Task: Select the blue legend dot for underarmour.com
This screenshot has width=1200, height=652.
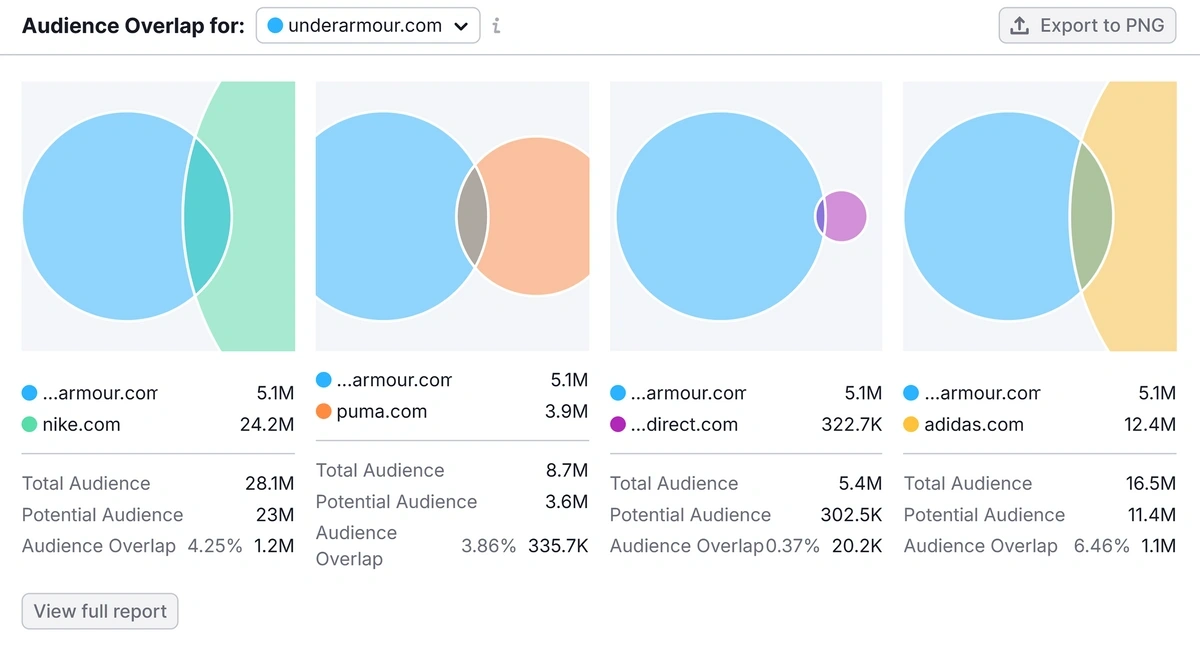Action: pos(27,393)
